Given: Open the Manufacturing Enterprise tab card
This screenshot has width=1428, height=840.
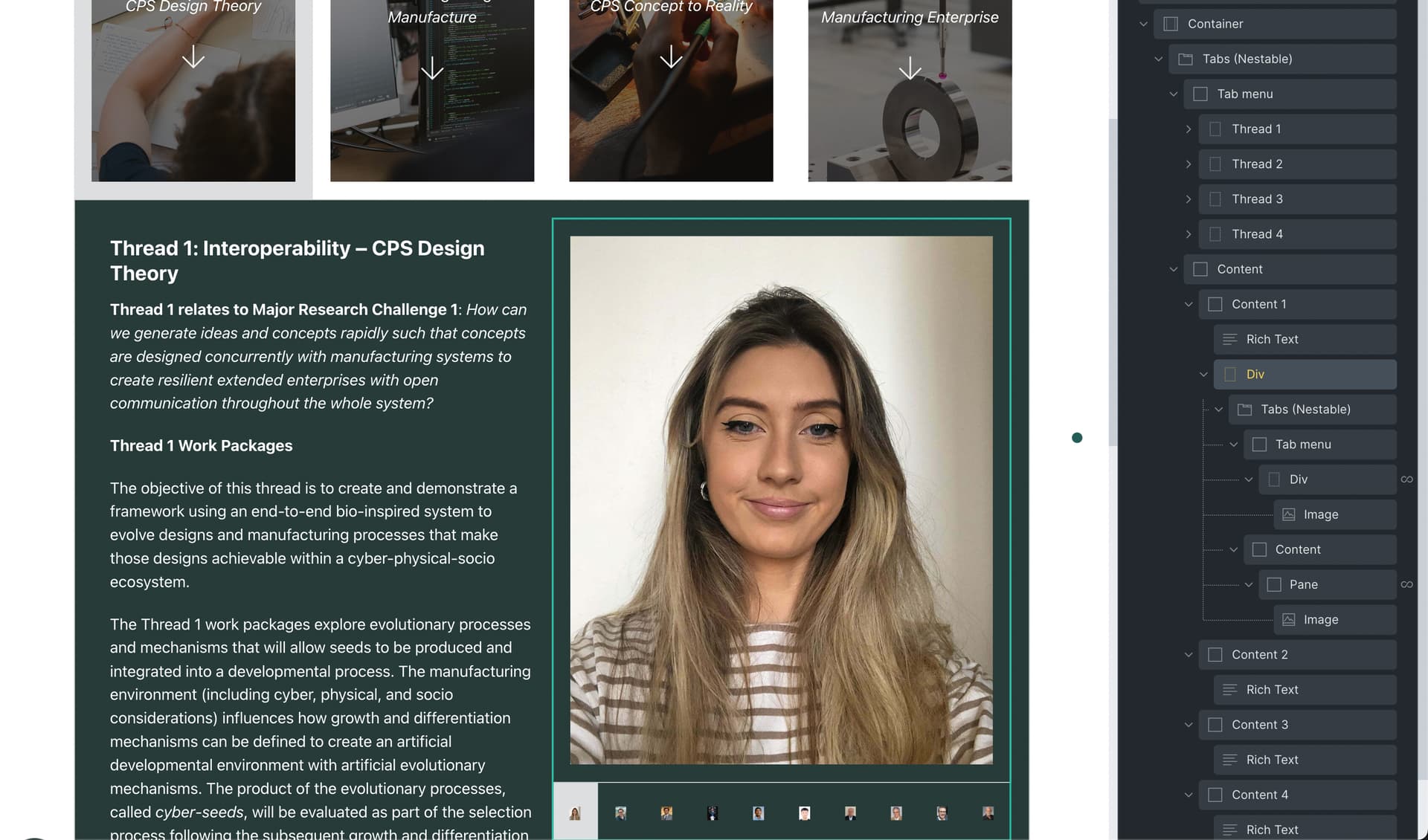Looking at the screenshot, I should tap(910, 91).
